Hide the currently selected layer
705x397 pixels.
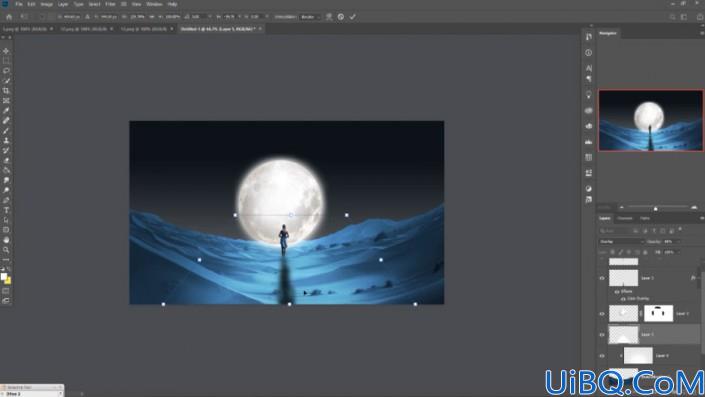pyautogui.click(x=602, y=335)
